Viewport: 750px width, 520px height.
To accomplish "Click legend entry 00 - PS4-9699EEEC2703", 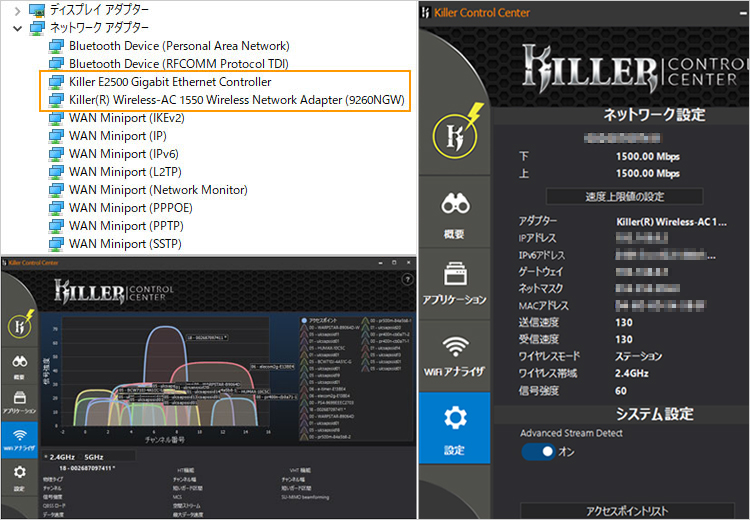I will 331,403.
